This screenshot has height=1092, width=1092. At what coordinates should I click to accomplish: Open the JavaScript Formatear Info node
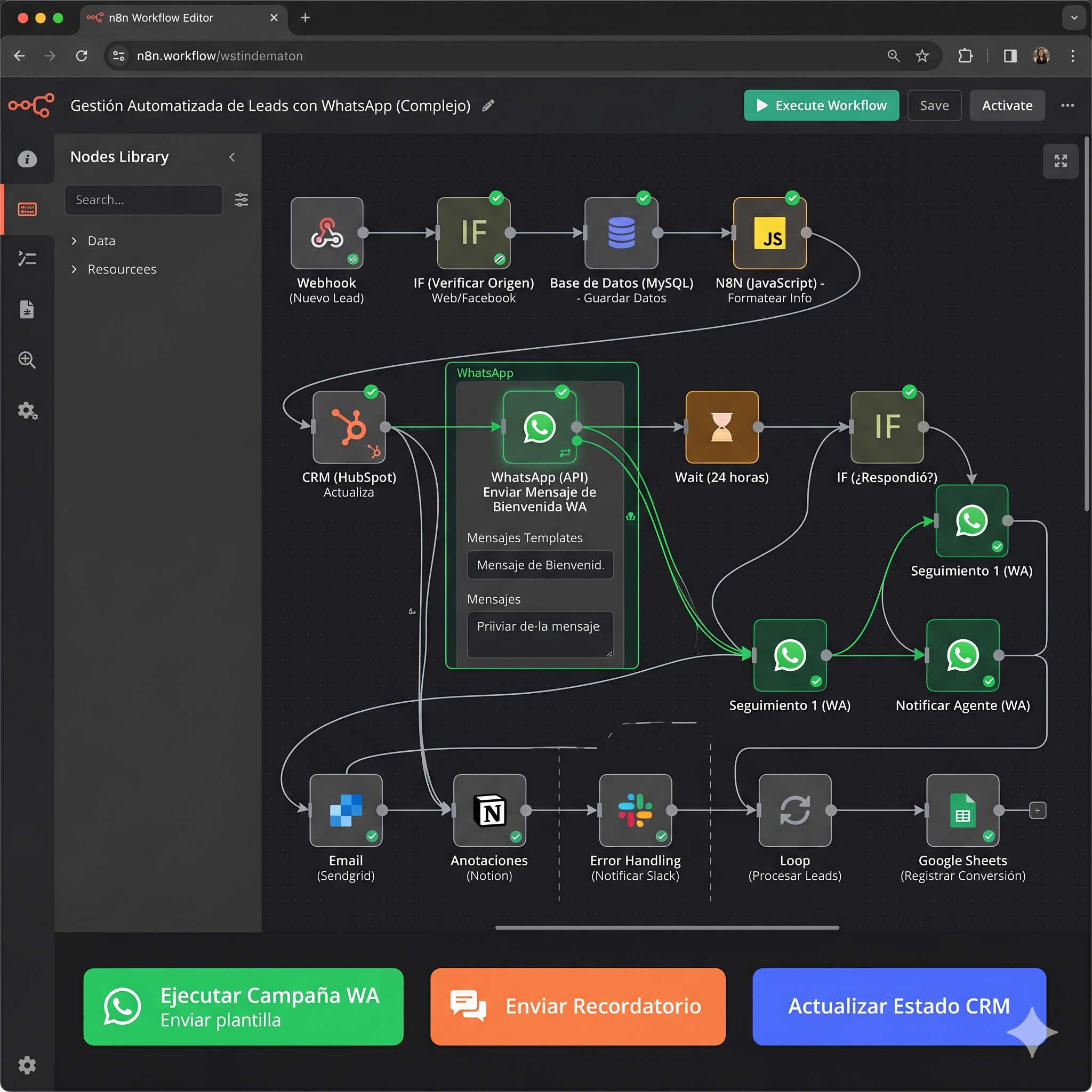769,233
